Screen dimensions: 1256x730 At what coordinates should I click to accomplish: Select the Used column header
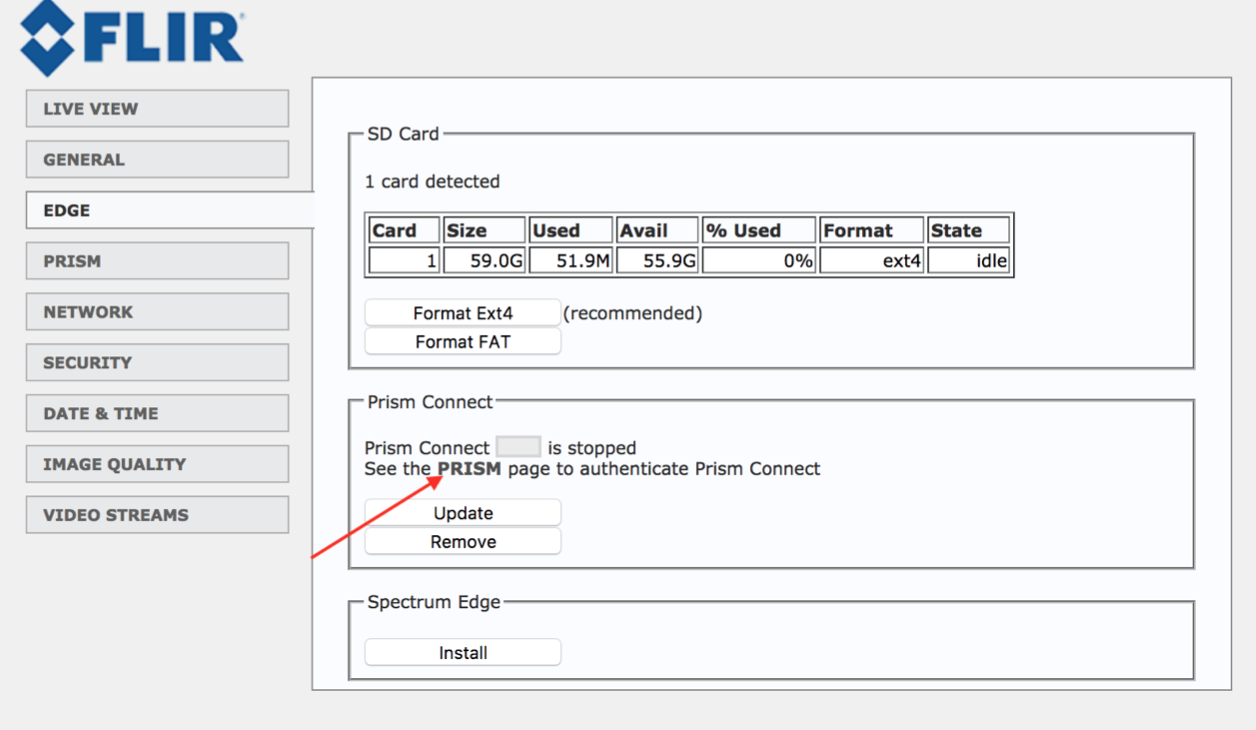point(570,230)
